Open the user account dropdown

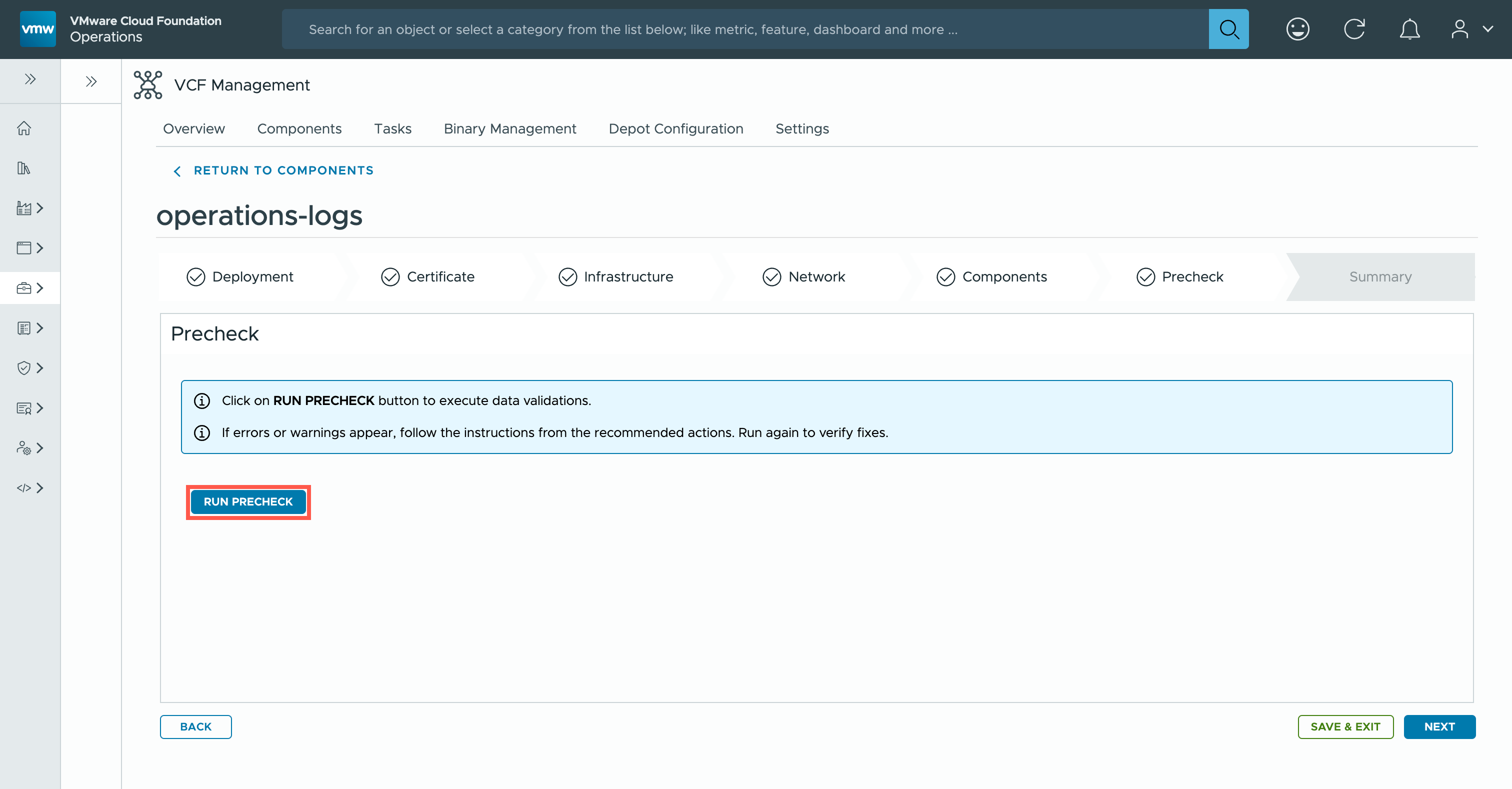[x=1470, y=29]
